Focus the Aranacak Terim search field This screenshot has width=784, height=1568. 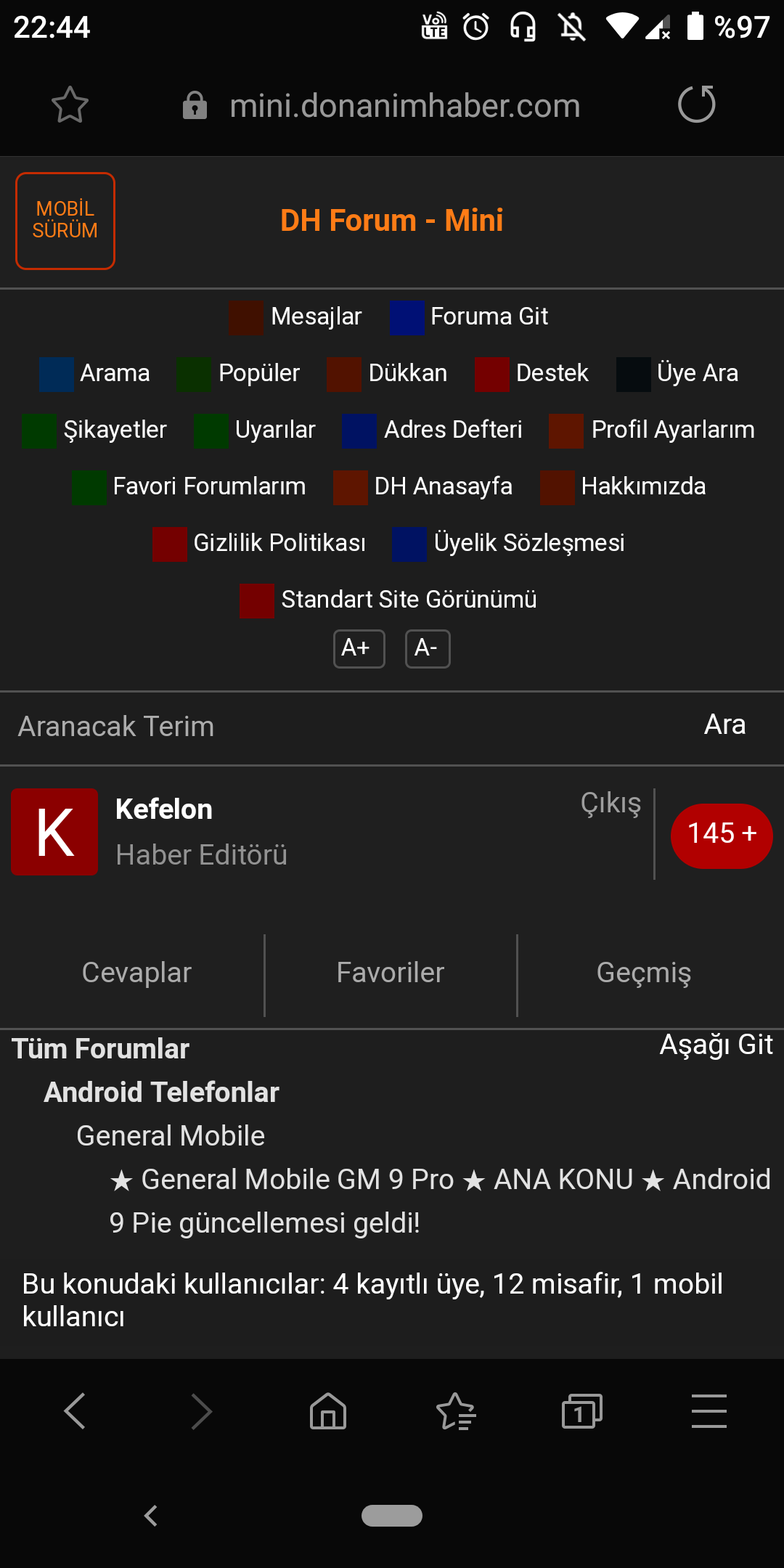341,727
